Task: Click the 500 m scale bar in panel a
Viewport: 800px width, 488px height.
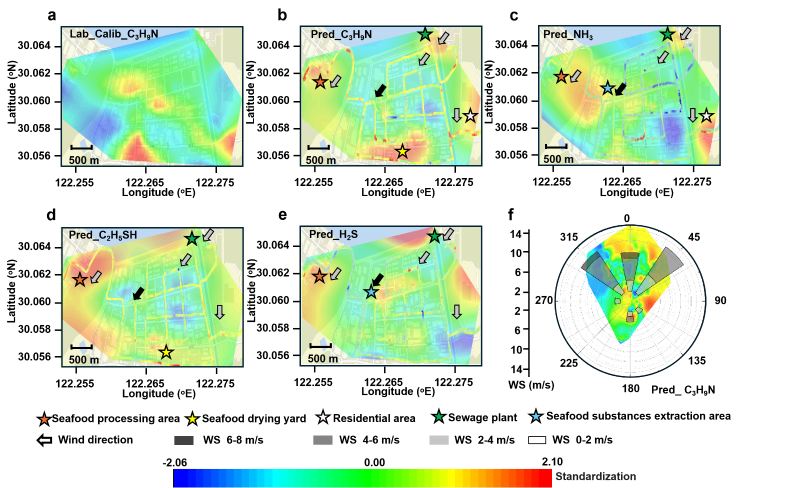Action: (82, 148)
